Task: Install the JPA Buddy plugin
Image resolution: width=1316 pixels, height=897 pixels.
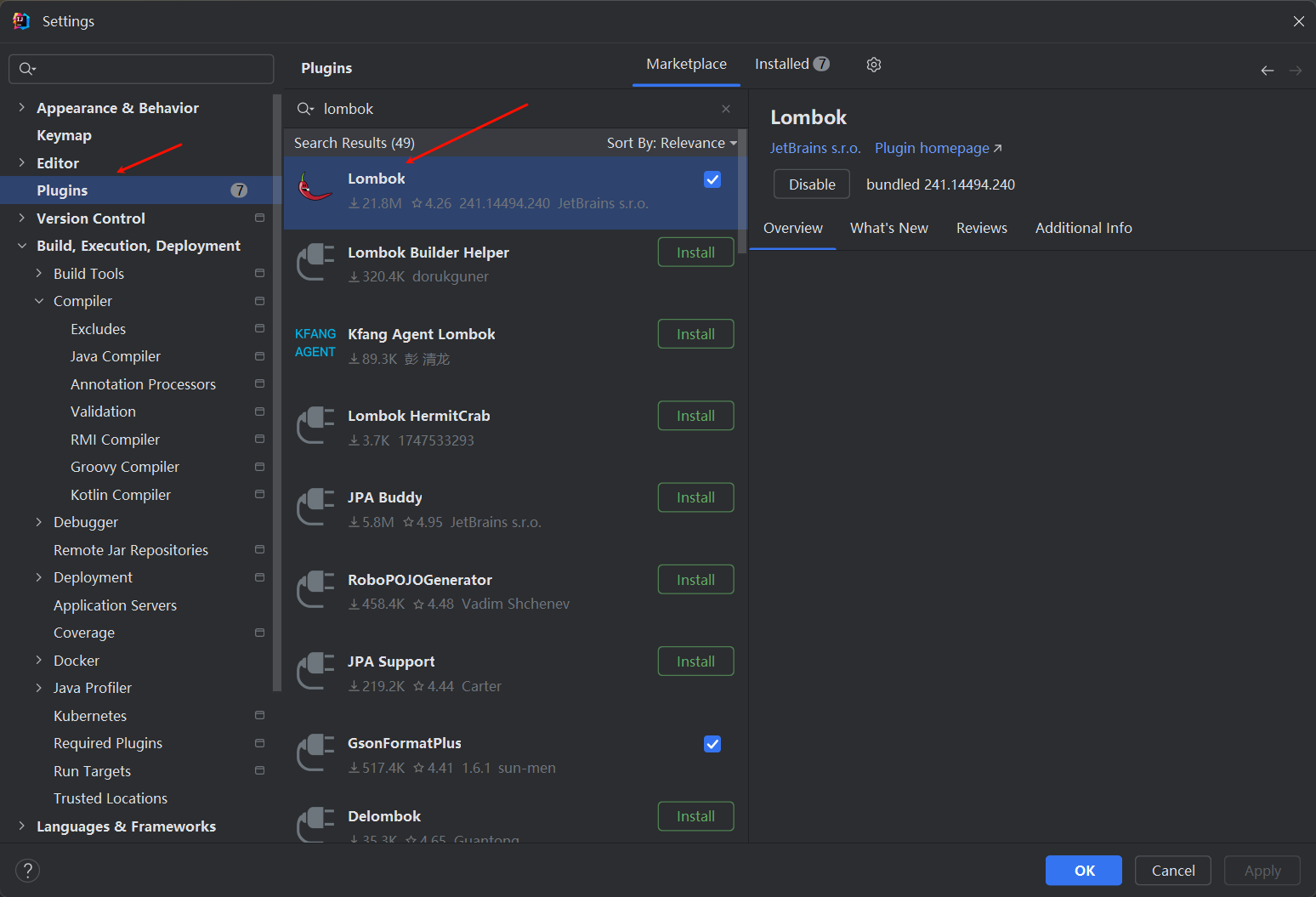Action: tap(695, 497)
